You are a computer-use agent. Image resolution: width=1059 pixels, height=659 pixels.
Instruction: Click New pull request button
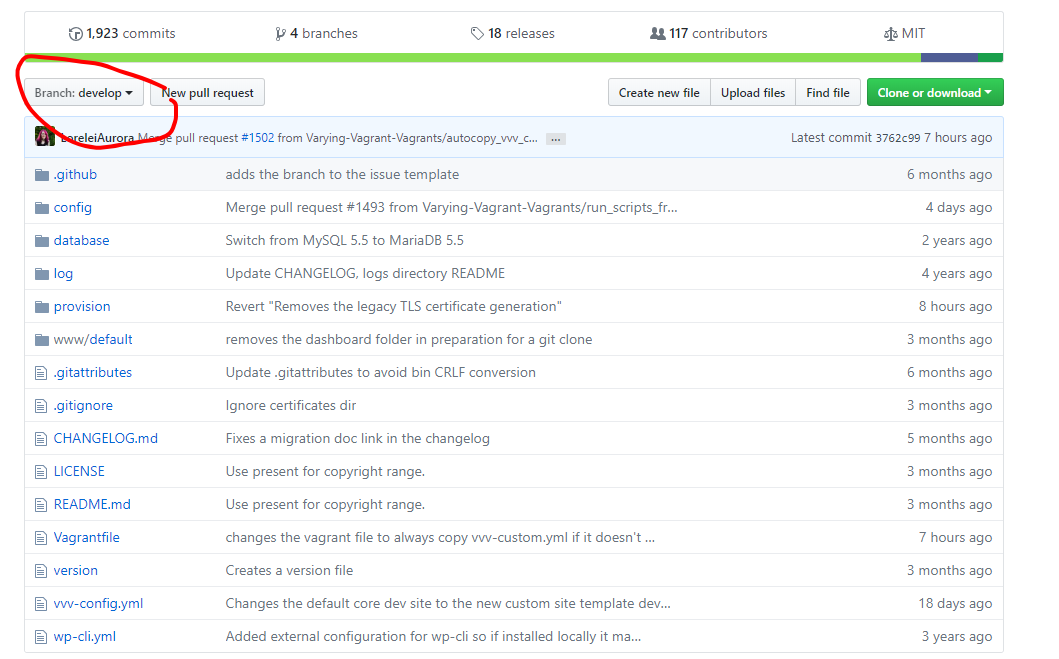coord(207,93)
